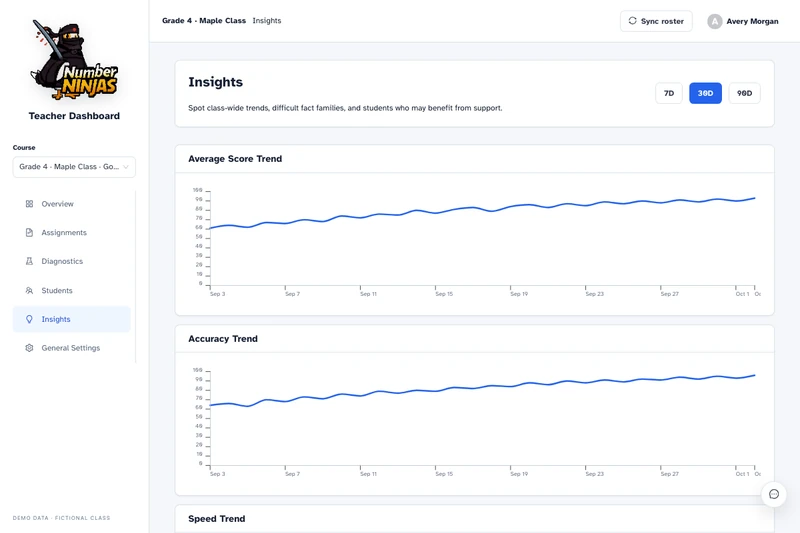Open Diagnostics in sidebar
This screenshot has width=800, height=533.
(71, 261)
